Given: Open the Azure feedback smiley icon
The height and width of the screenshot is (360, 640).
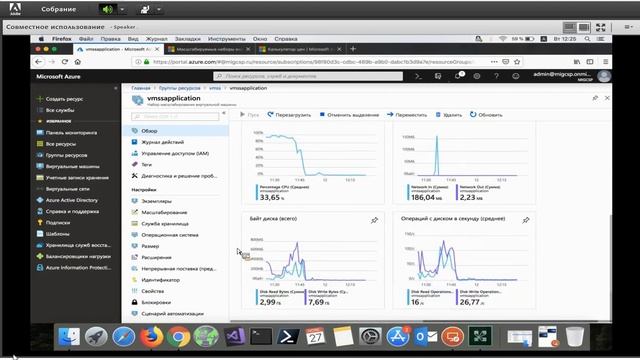Looking at the screenshot, I should (x=516, y=76).
